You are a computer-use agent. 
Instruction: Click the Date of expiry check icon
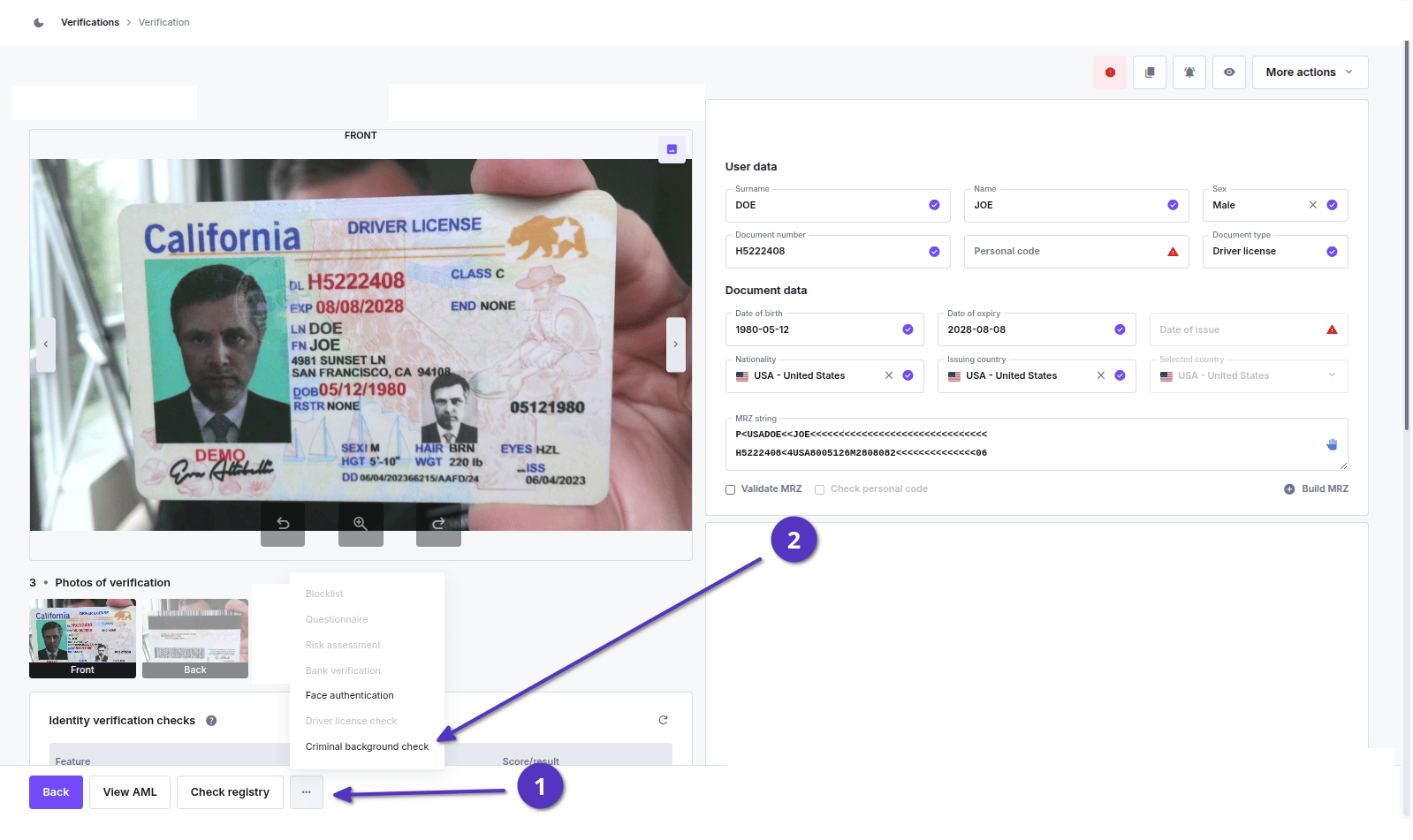[1120, 329]
